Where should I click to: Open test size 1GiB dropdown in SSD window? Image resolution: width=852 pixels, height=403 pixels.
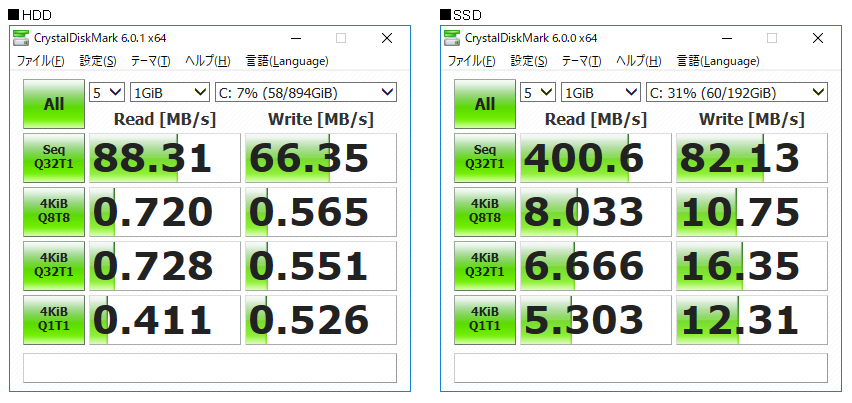coord(600,92)
